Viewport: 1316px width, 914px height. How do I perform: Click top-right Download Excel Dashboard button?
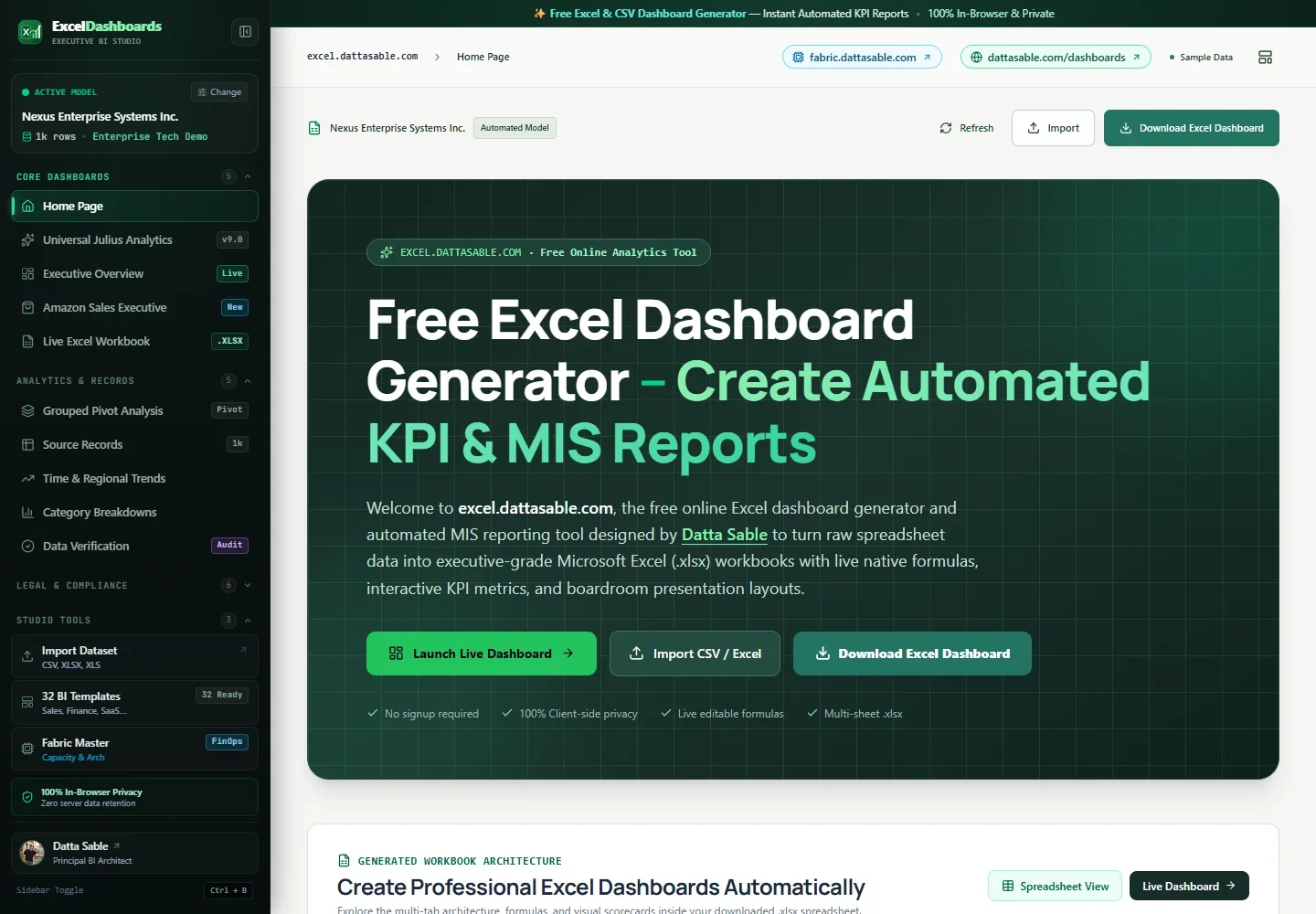(x=1192, y=128)
